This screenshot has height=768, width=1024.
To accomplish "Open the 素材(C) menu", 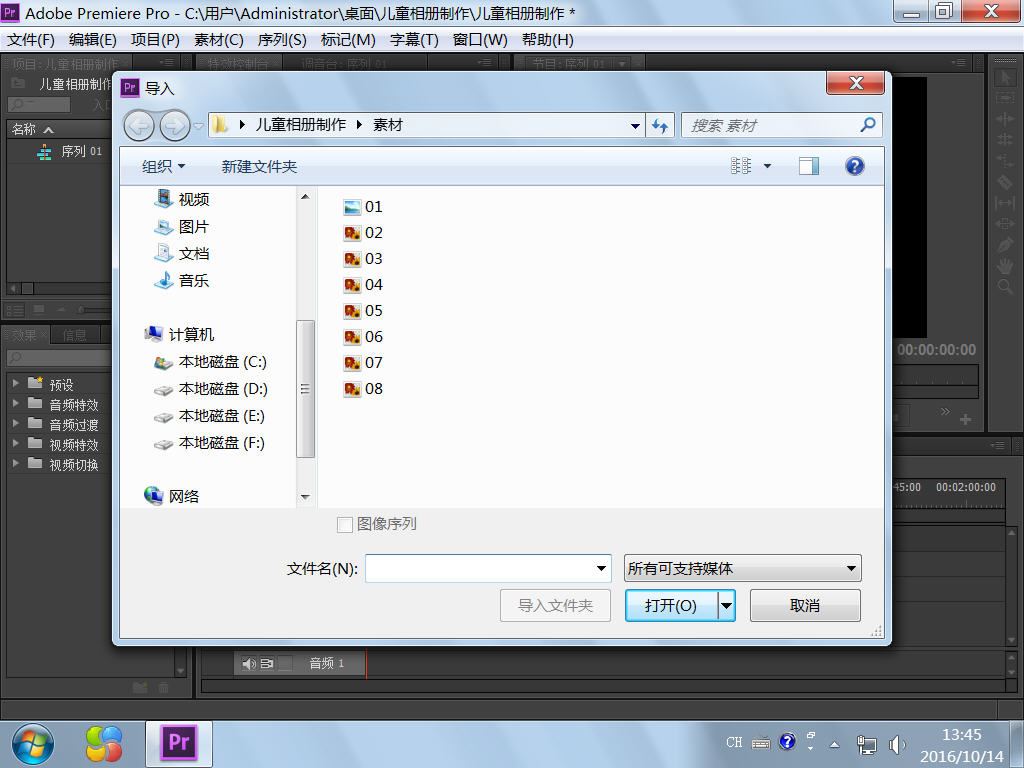I will point(219,40).
